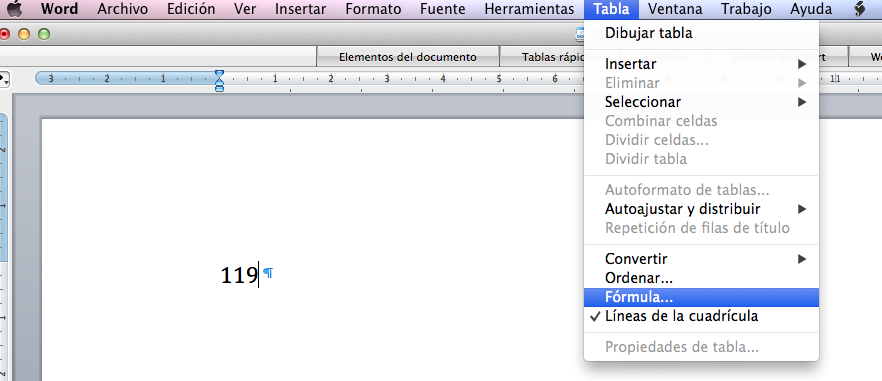The height and width of the screenshot is (381, 882).
Task: Open the Ayuda menu
Action: pyautogui.click(x=811, y=9)
